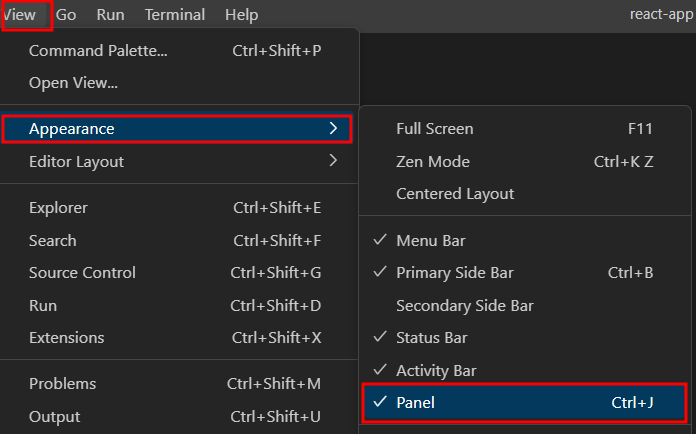This screenshot has height=434, width=696.
Task: Open the Appearance menu entry
Action: [x=177, y=129]
